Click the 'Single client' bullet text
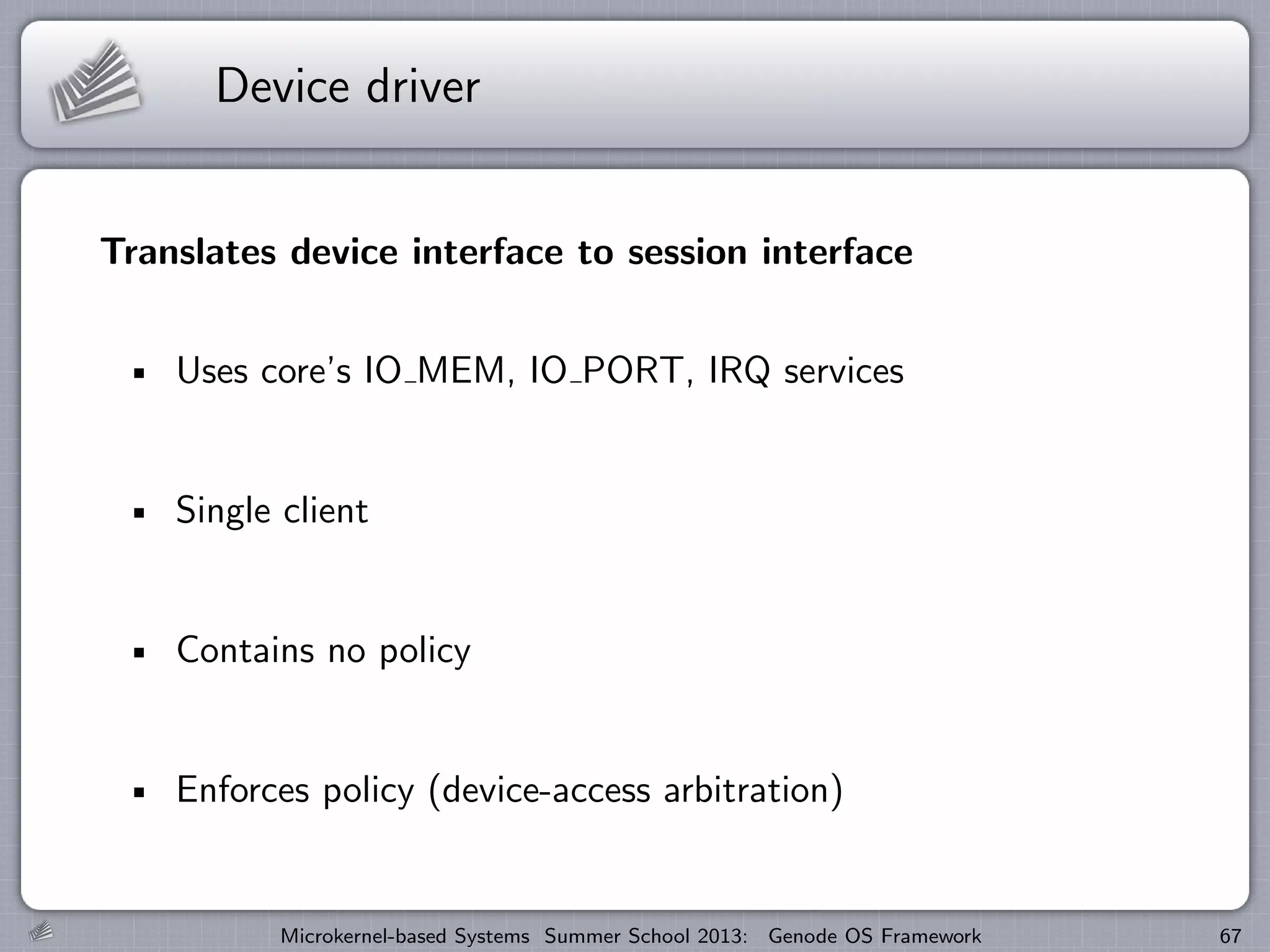This screenshot has height=952, width=1270. pyautogui.click(x=272, y=511)
